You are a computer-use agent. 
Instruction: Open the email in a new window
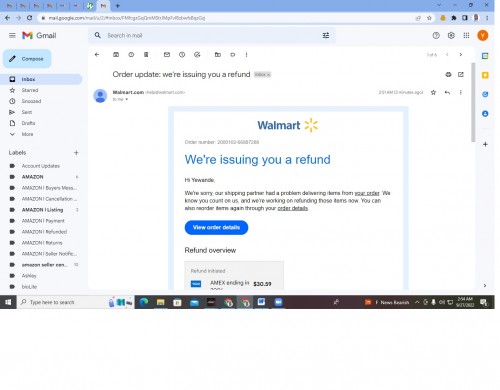tap(461, 74)
